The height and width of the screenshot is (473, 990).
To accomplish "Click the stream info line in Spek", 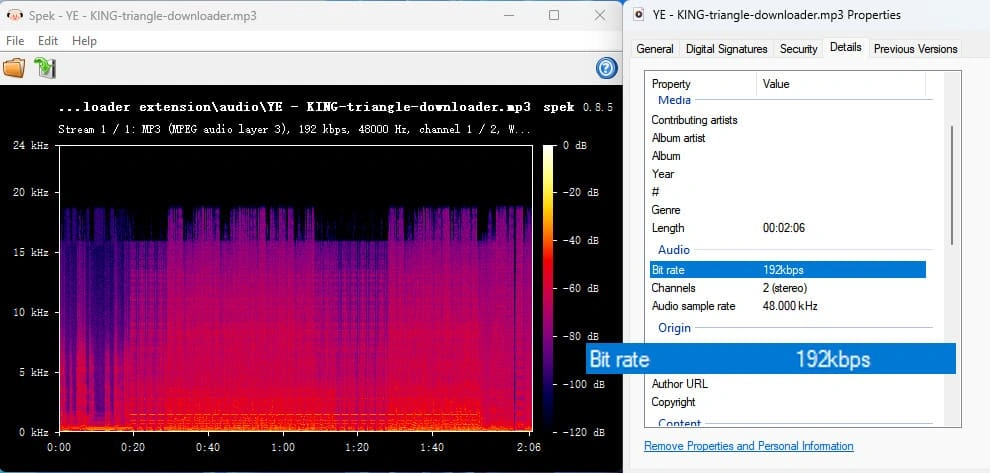I will [x=294, y=129].
